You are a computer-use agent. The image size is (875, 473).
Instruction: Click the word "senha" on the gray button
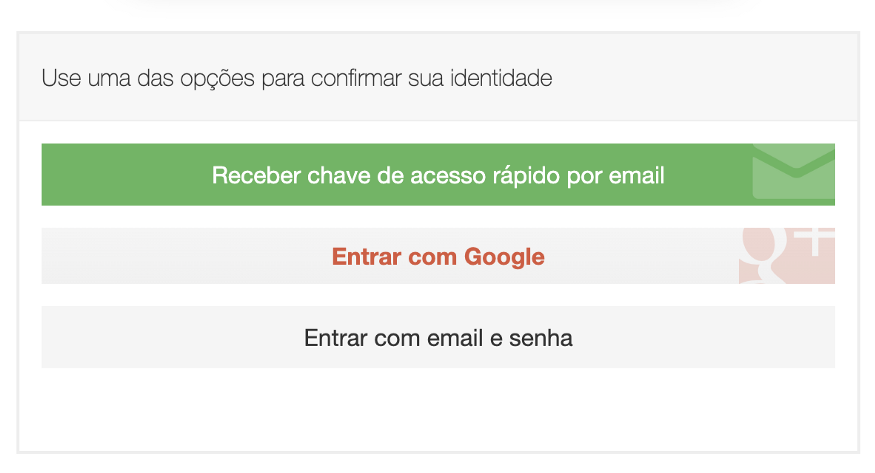[x=540, y=338]
